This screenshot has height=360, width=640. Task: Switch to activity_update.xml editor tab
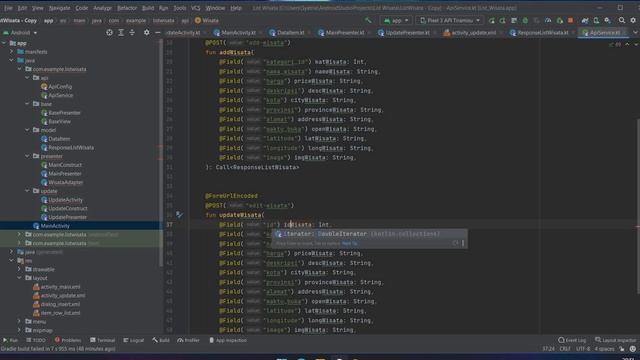coord(470,33)
